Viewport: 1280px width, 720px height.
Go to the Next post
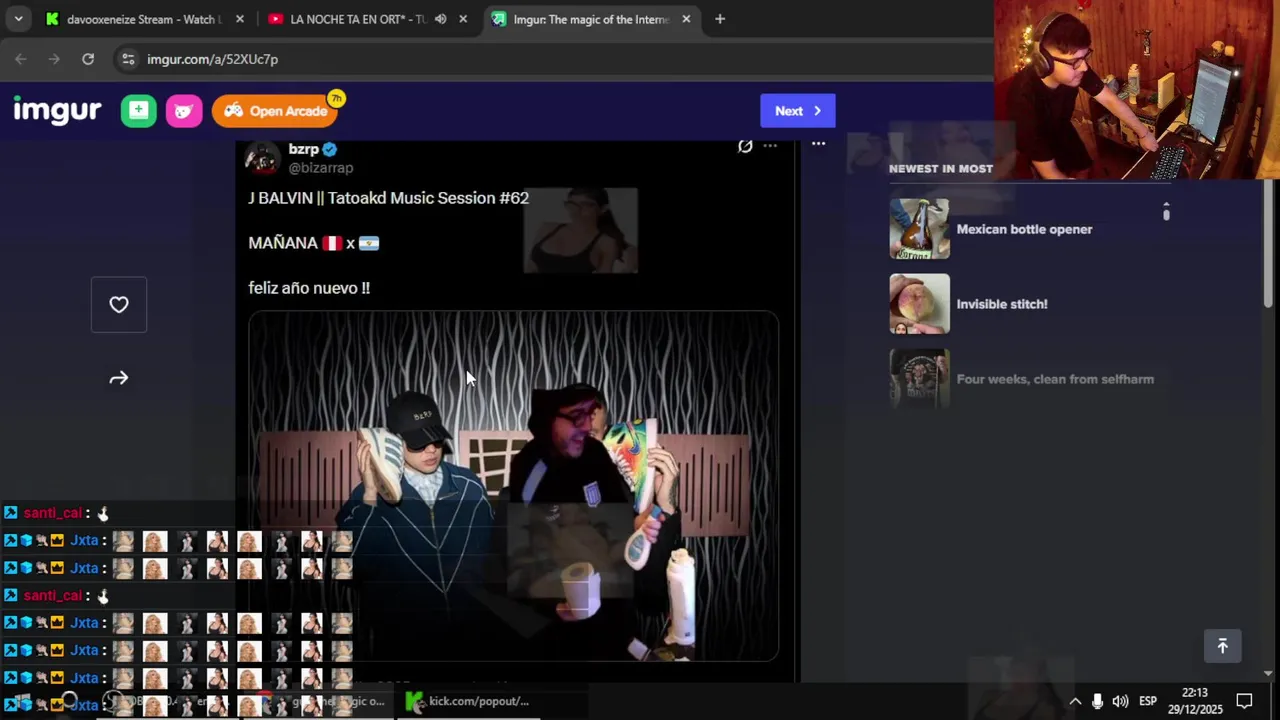[797, 111]
